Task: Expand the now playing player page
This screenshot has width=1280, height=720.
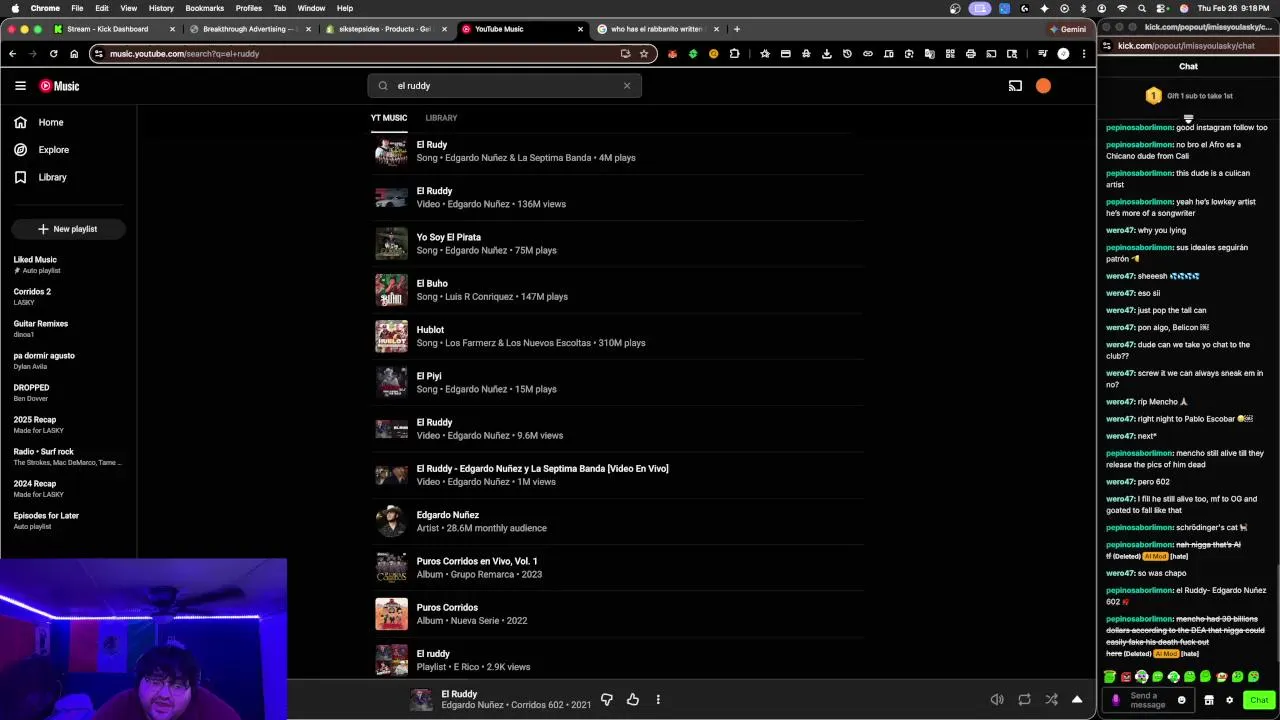Action: tap(1077, 700)
